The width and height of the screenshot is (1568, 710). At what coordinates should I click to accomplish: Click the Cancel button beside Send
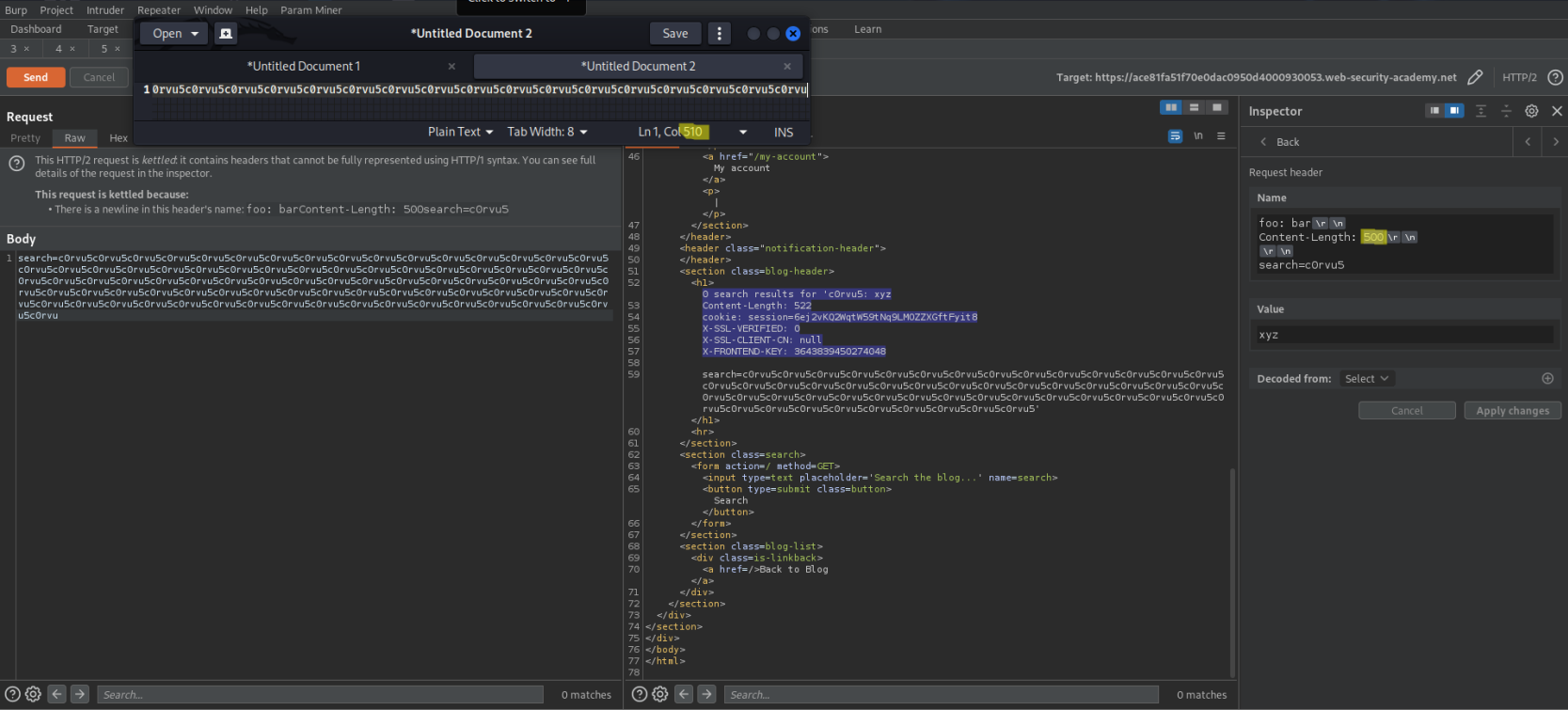click(99, 77)
